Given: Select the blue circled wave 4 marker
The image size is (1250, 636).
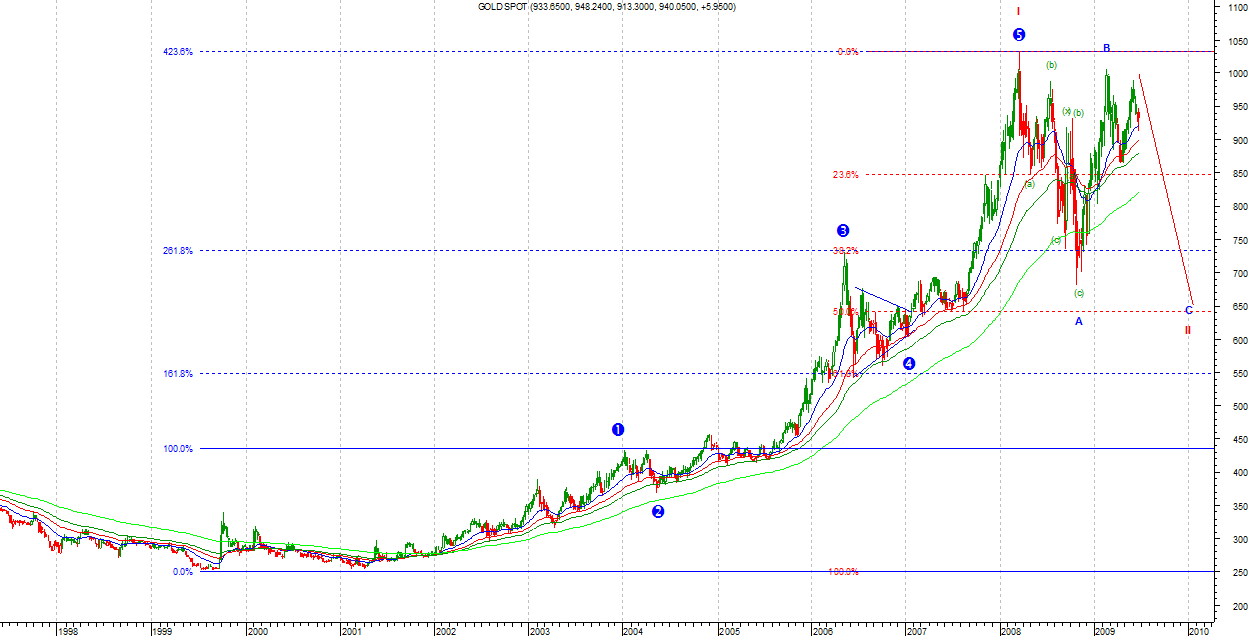Looking at the screenshot, I should [909, 363].
